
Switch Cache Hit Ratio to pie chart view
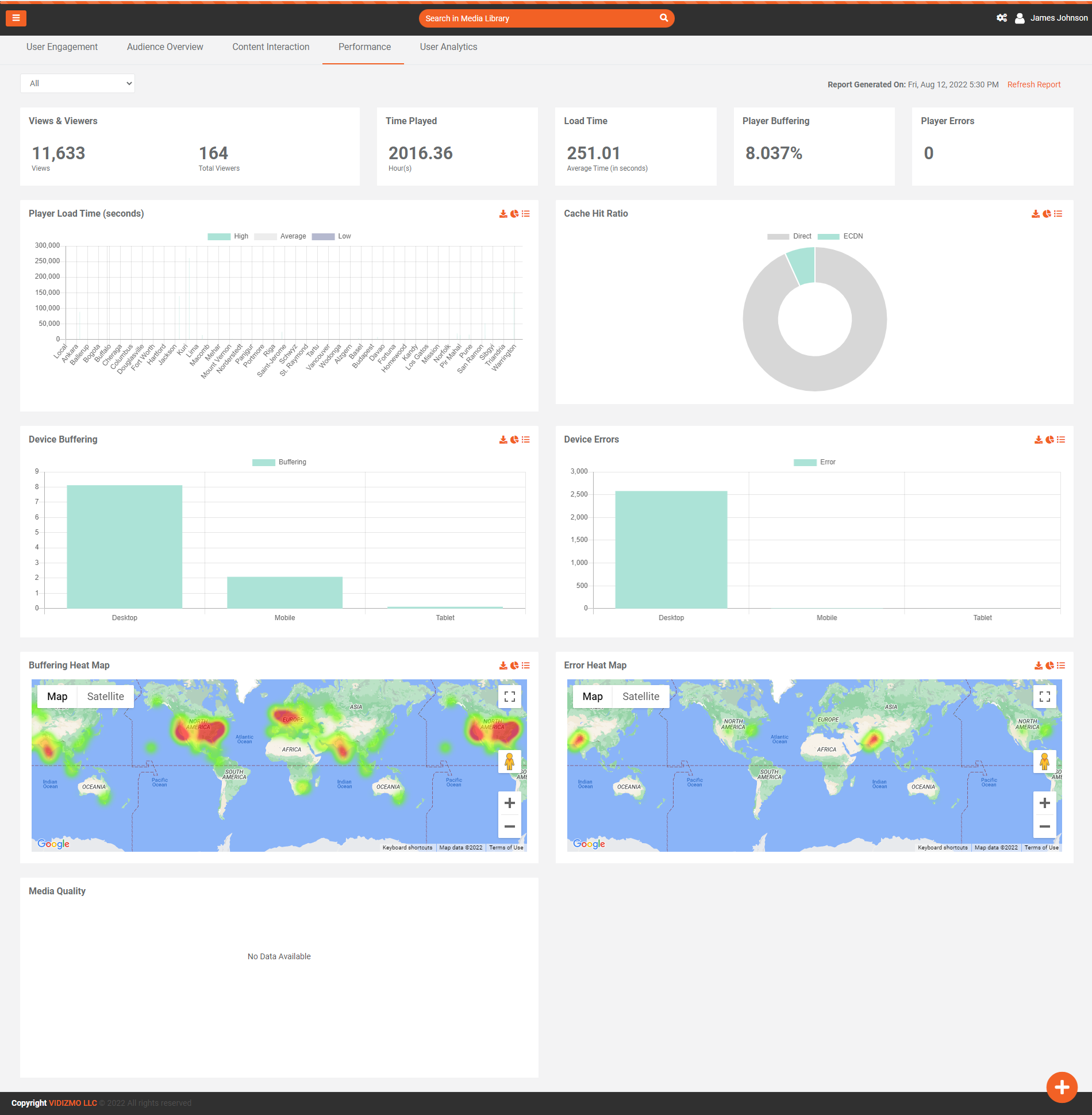click(x=1047, y=214)
